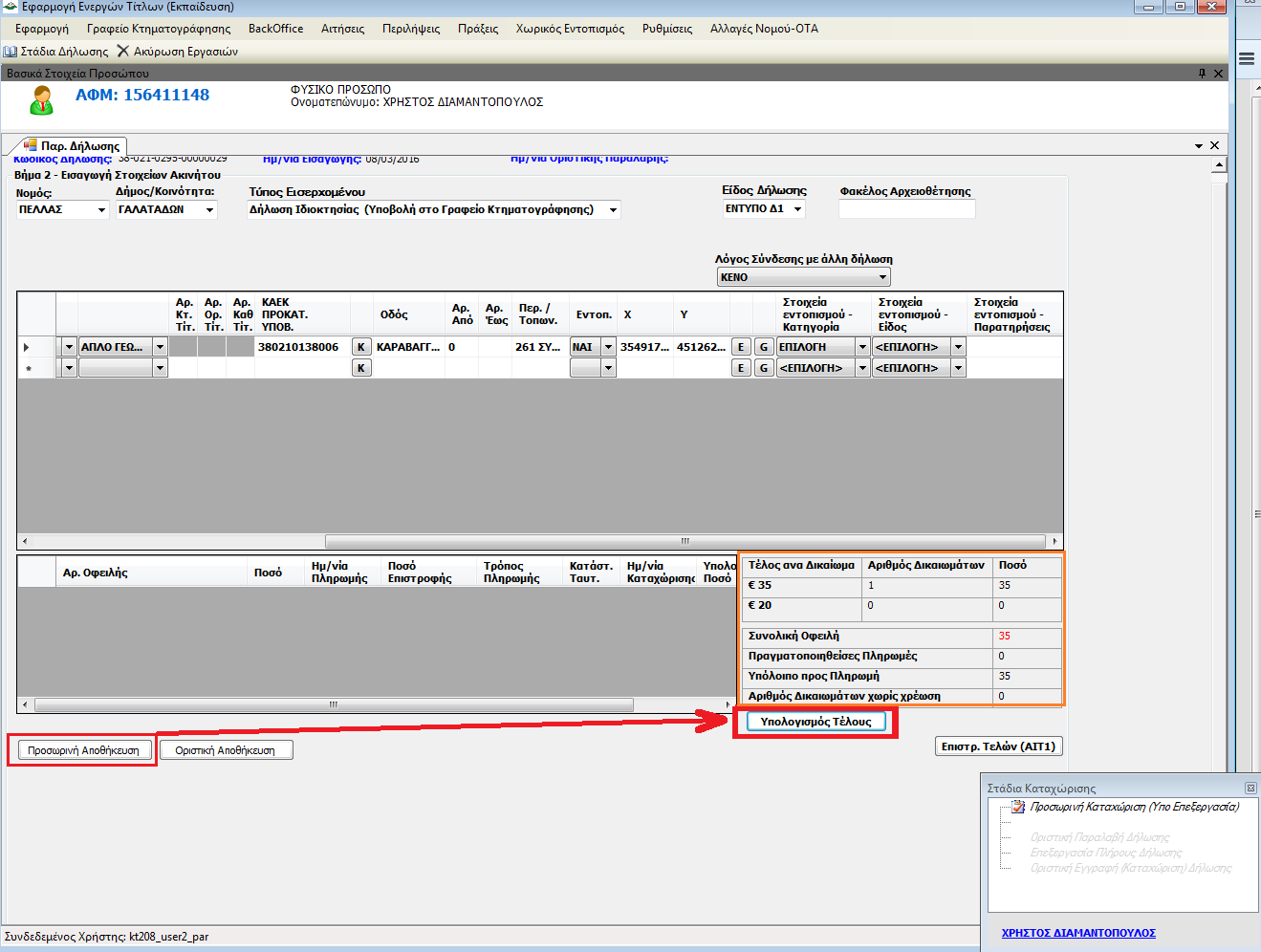Click the Φάκελος Αρχειοθέτησης input field
1261x952 pixels.
point(907,208)
